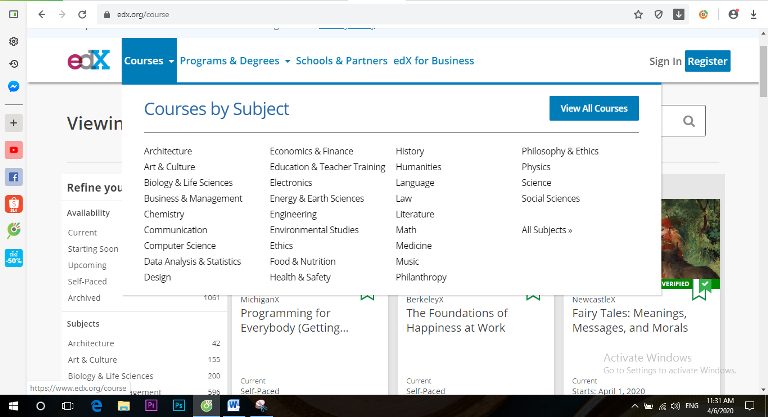Filter by Biology & Life Sciences sidebar
The height and width of the screenshot is (417, 768).
click(110, 376)
